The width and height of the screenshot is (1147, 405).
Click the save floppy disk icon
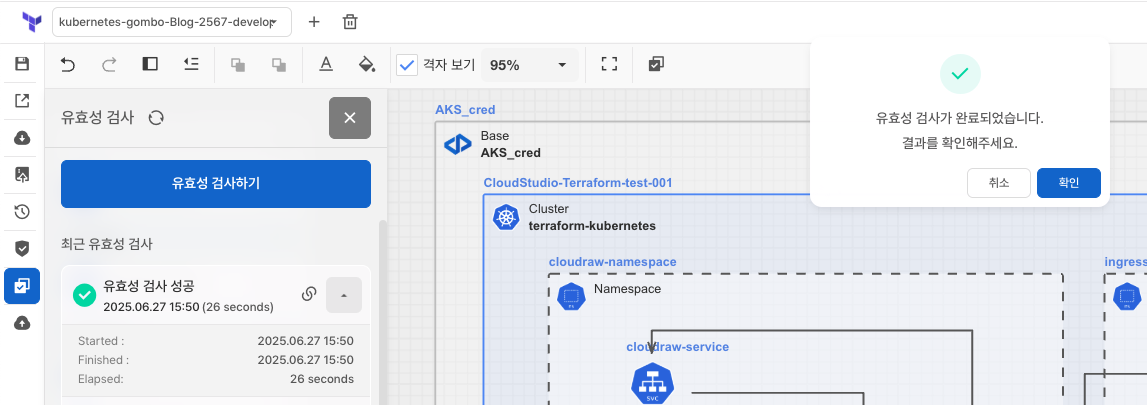22,64
